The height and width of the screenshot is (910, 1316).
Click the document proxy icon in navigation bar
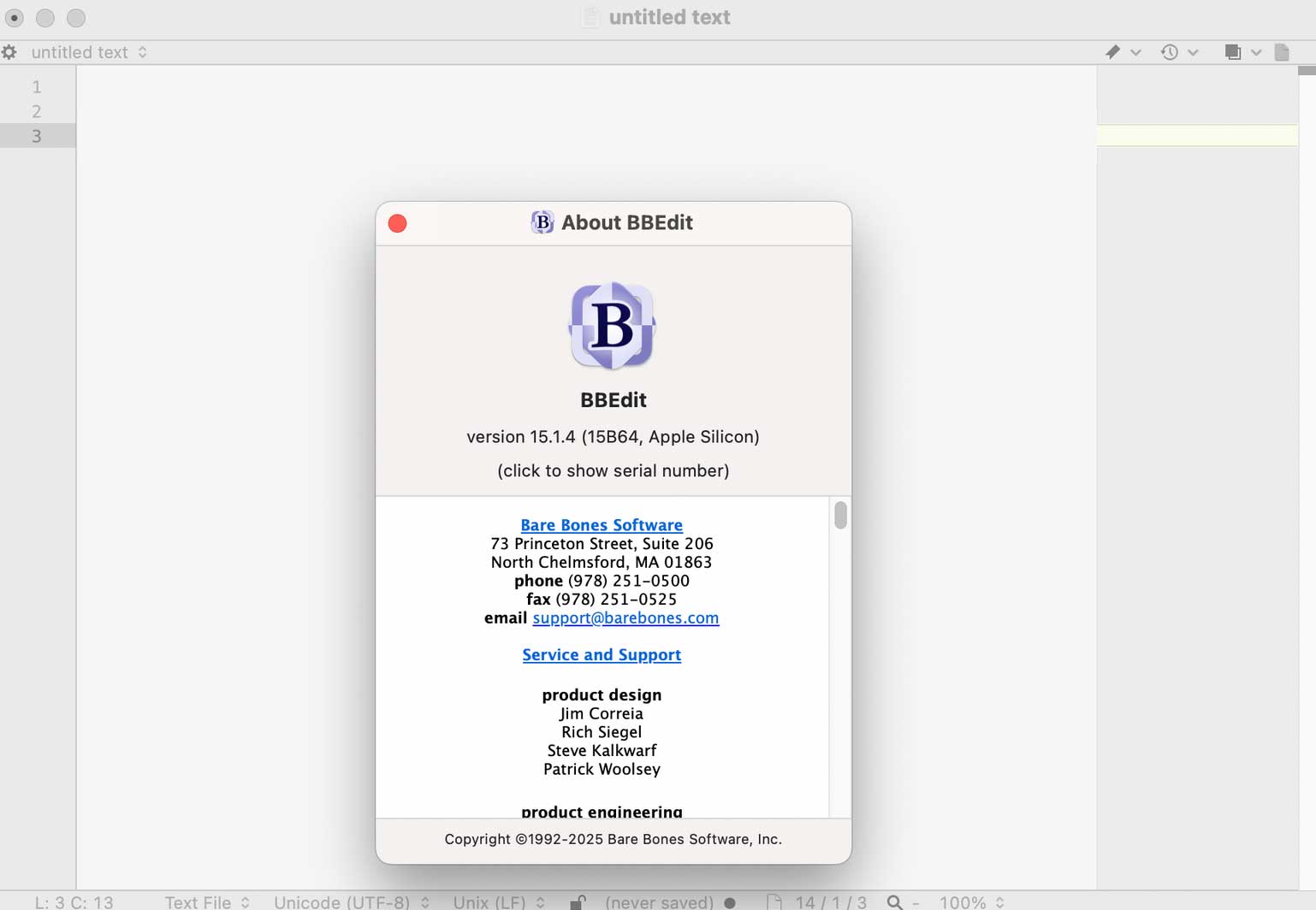(1282, 52)
